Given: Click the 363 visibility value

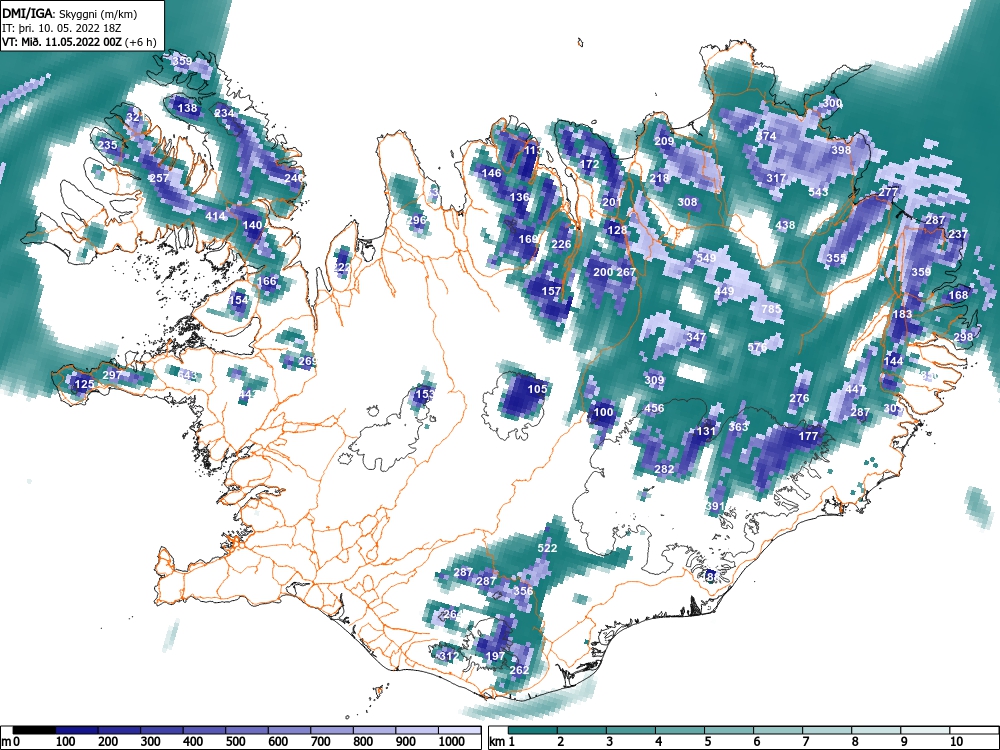Looking at the screenshot, I should [x=738, y=427].
